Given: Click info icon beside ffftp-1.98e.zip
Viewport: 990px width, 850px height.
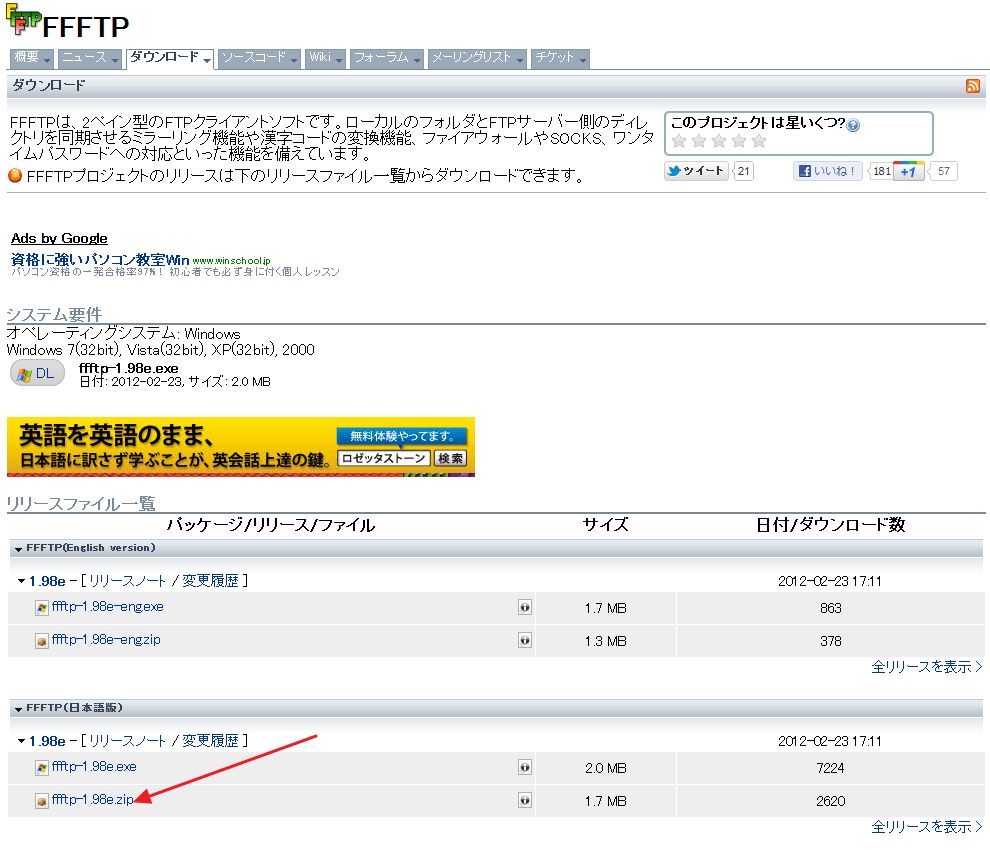Looking at the screenshot, I should tap(525, 800).
